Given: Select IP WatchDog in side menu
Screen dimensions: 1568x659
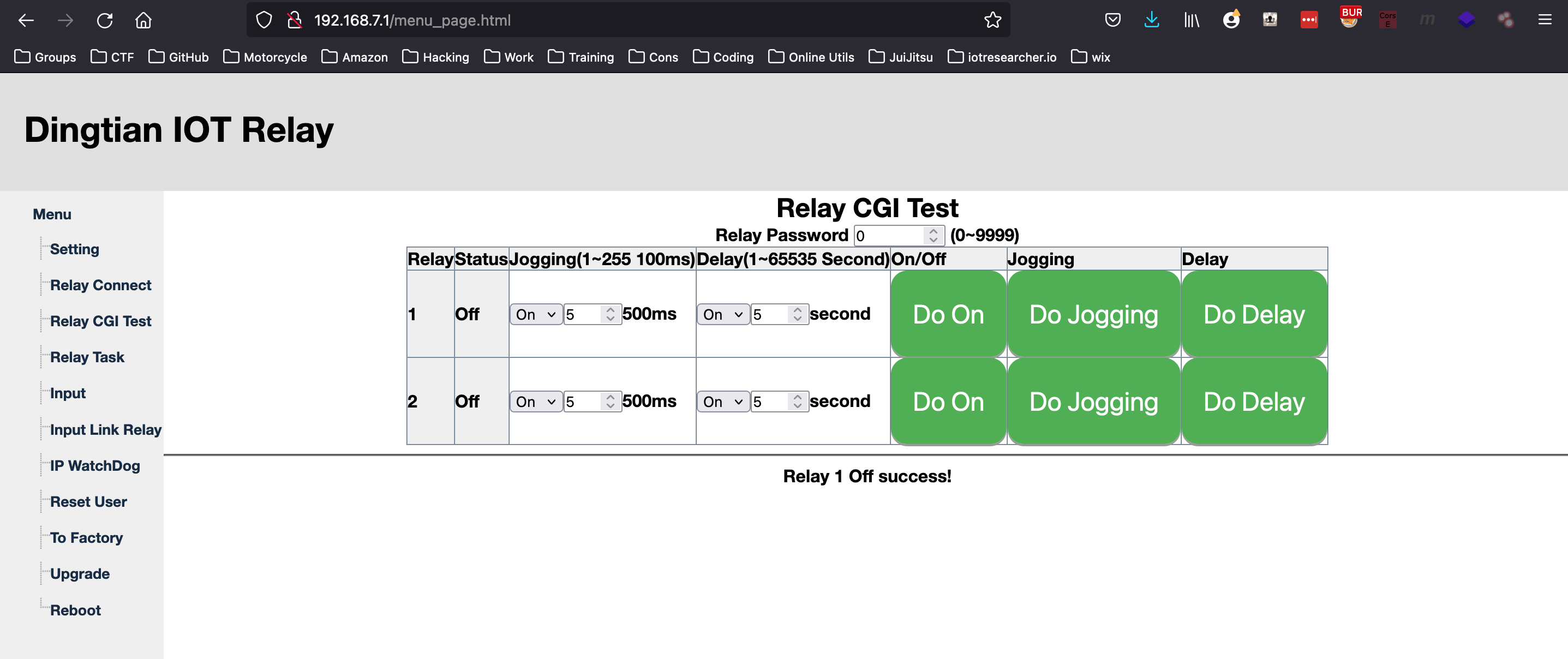Looking at the screenshot, I should [95, 465].
